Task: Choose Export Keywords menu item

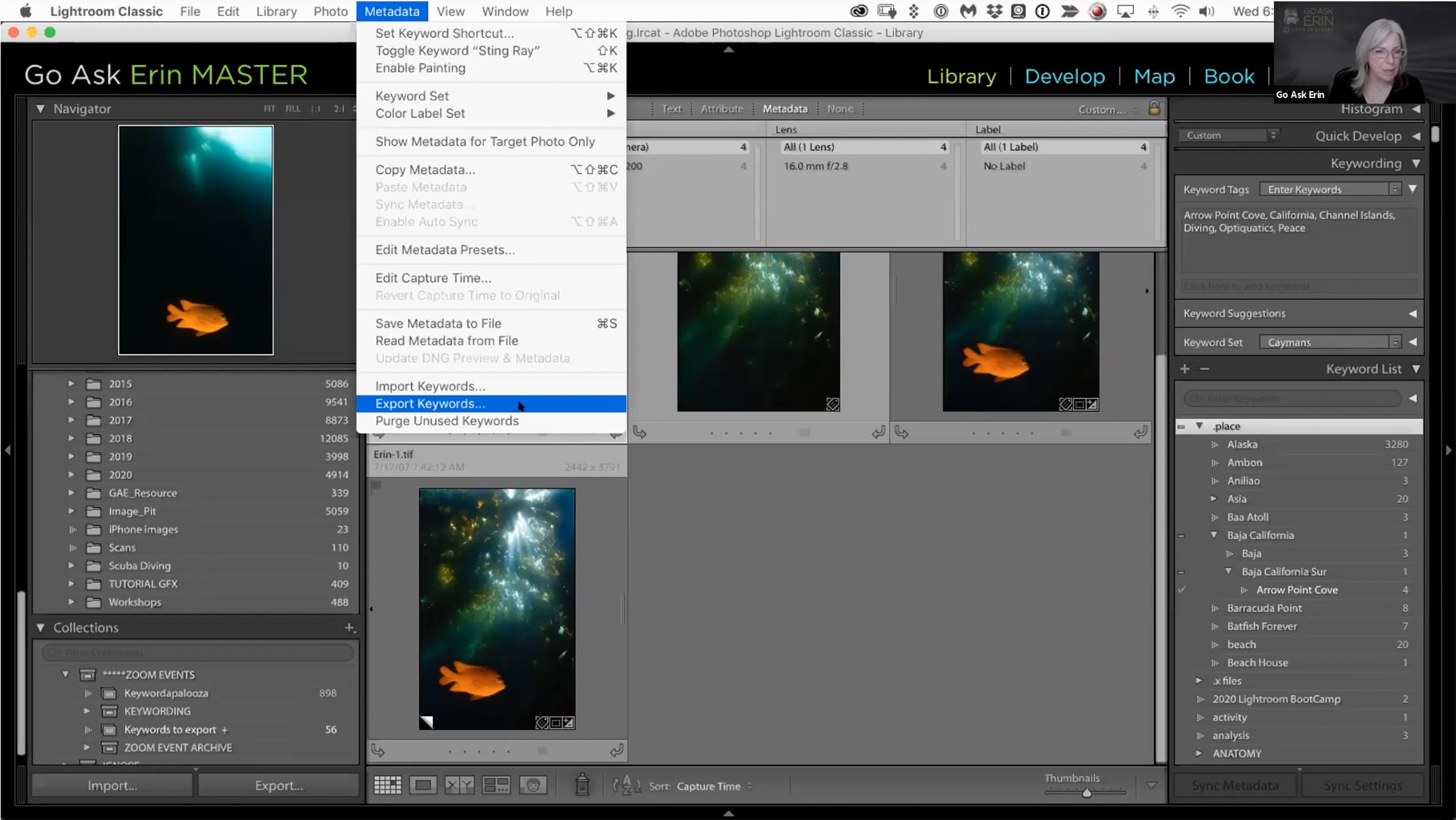Action: point(491,403)
